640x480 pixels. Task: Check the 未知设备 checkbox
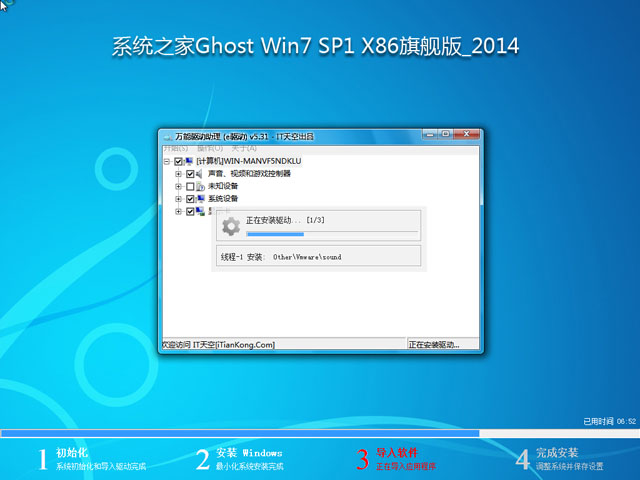coord(190,187)
